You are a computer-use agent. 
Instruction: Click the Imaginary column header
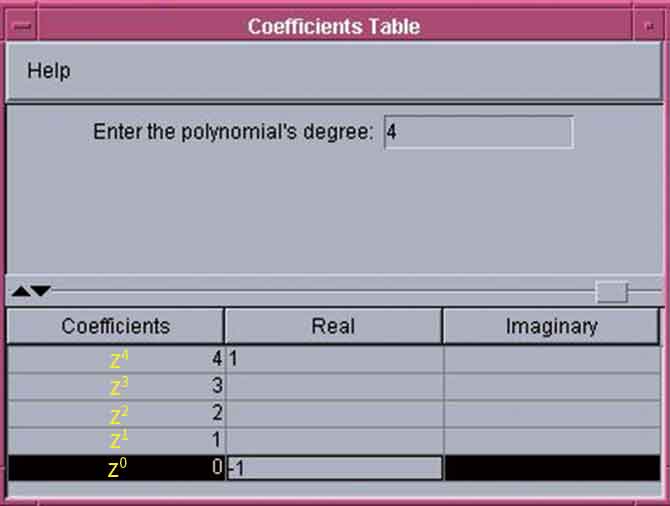(551, 326)
